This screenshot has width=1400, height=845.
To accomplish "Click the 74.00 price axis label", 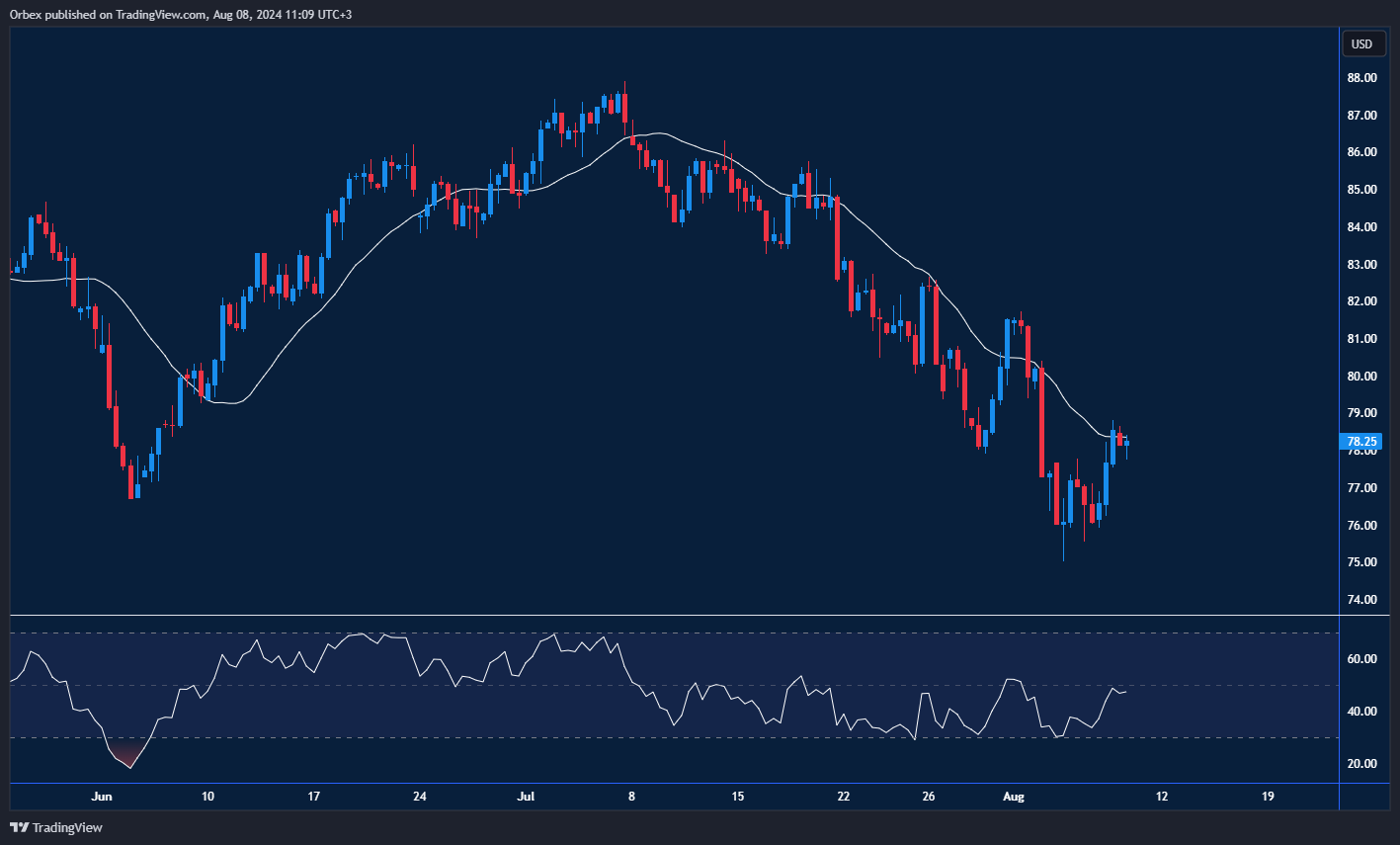I will 1361,599.
